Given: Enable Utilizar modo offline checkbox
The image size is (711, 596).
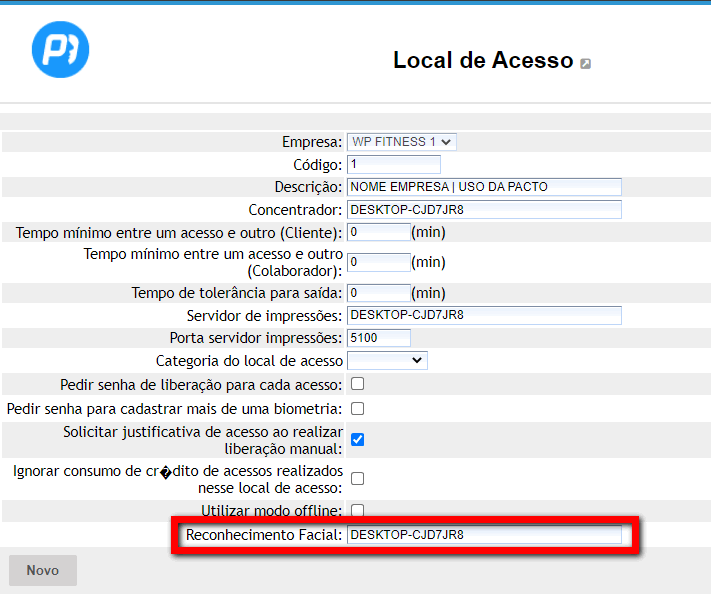Looking at the screenshot, I should pyautogui.click(x=357, y=511).
